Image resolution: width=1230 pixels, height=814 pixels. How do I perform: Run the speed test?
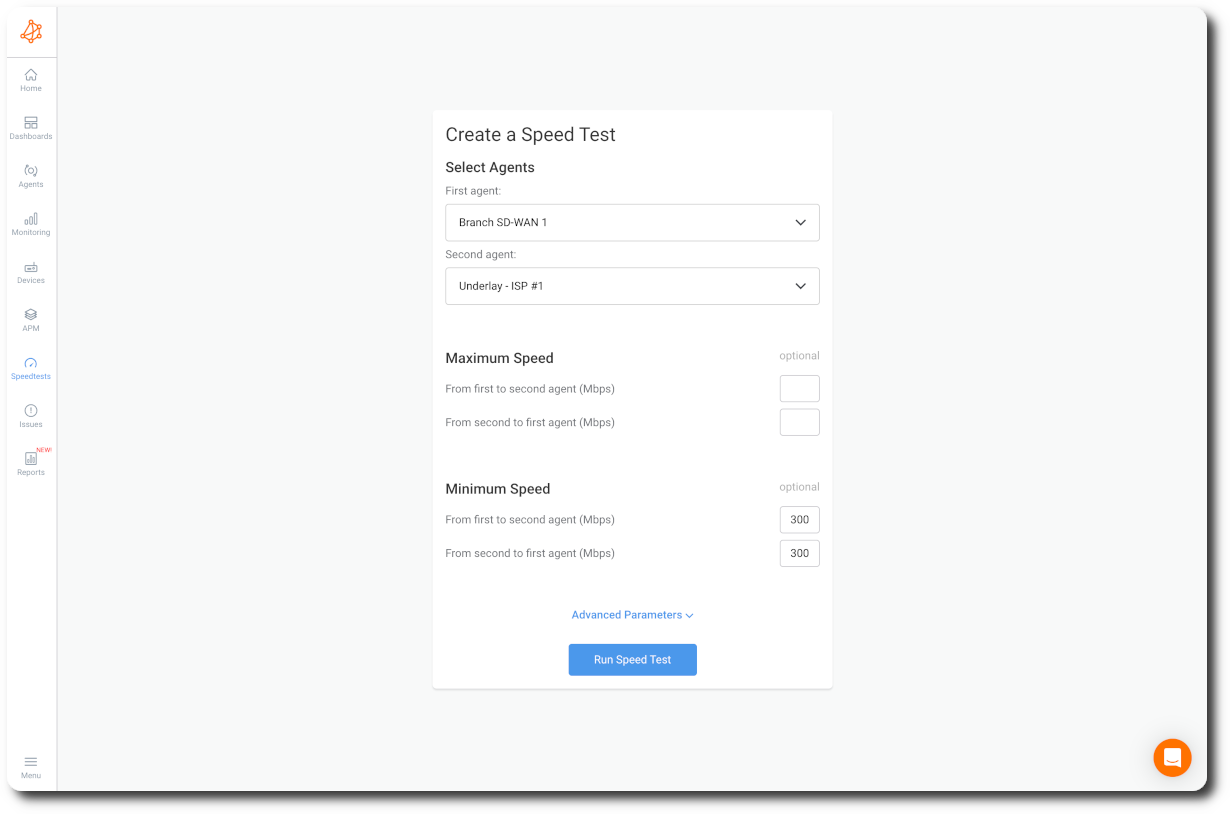click(x=632, y=659)
